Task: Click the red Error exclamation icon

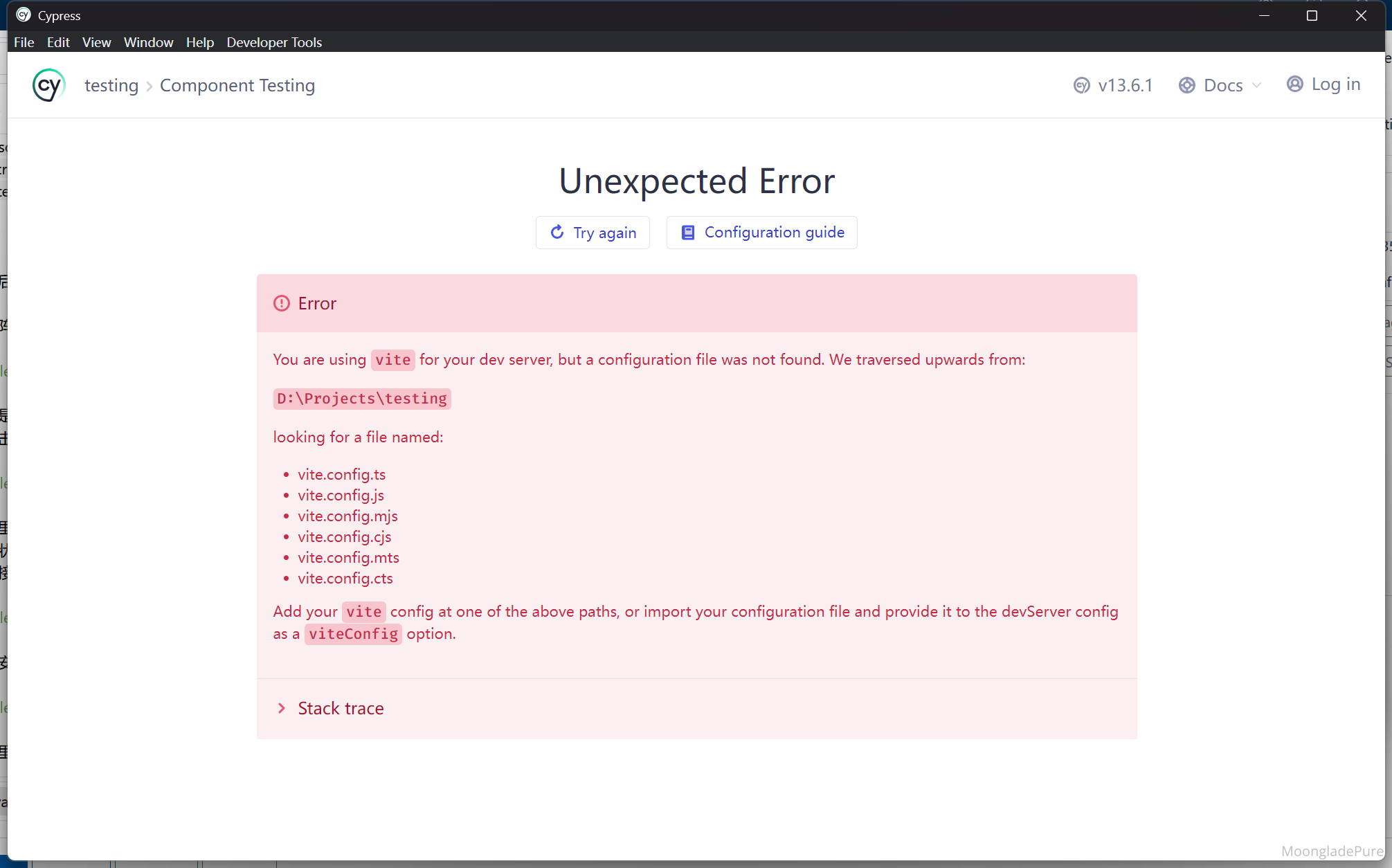Action: click(282, 303)
